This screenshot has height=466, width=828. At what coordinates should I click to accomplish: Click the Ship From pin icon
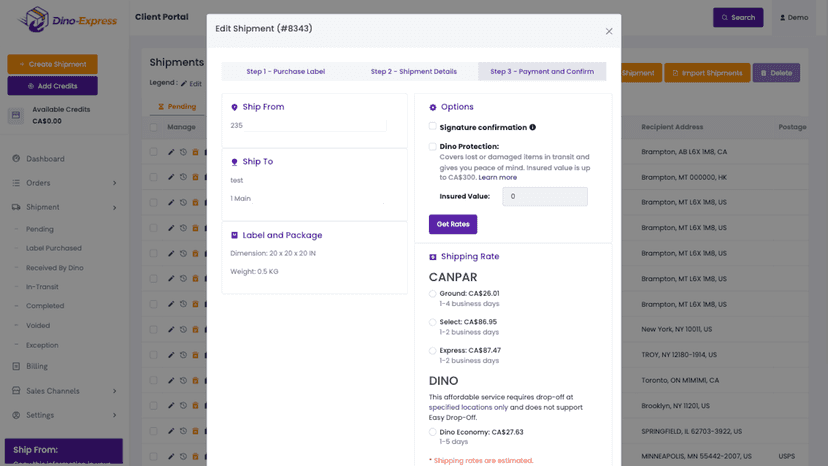(234, 107)
